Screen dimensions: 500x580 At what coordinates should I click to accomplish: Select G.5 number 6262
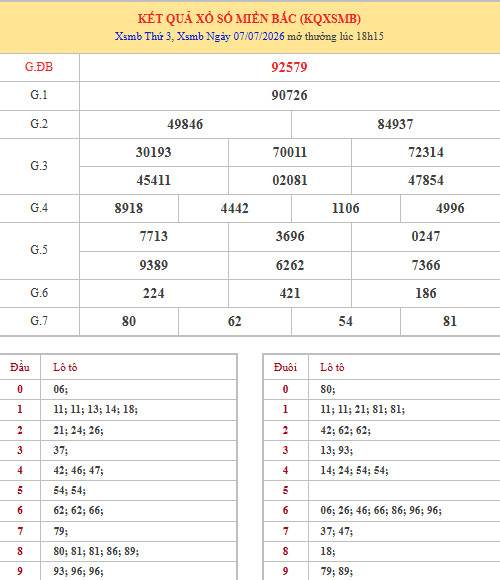(x=290, y=265)
